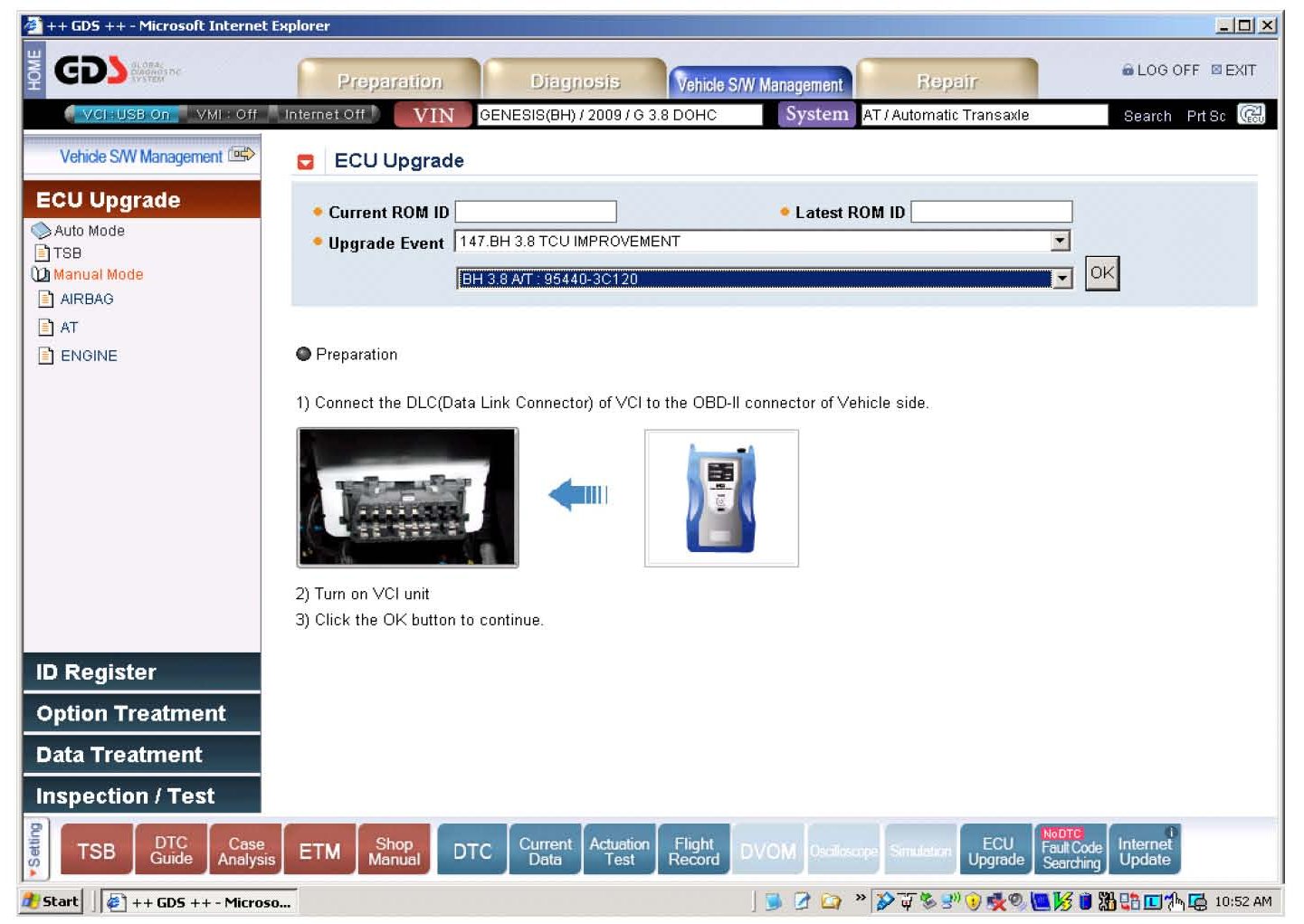1304x924 pixels.
Task: Select ENGINE in Manual Mode tree
Action: pyautogui.click(x=89, y=356)
